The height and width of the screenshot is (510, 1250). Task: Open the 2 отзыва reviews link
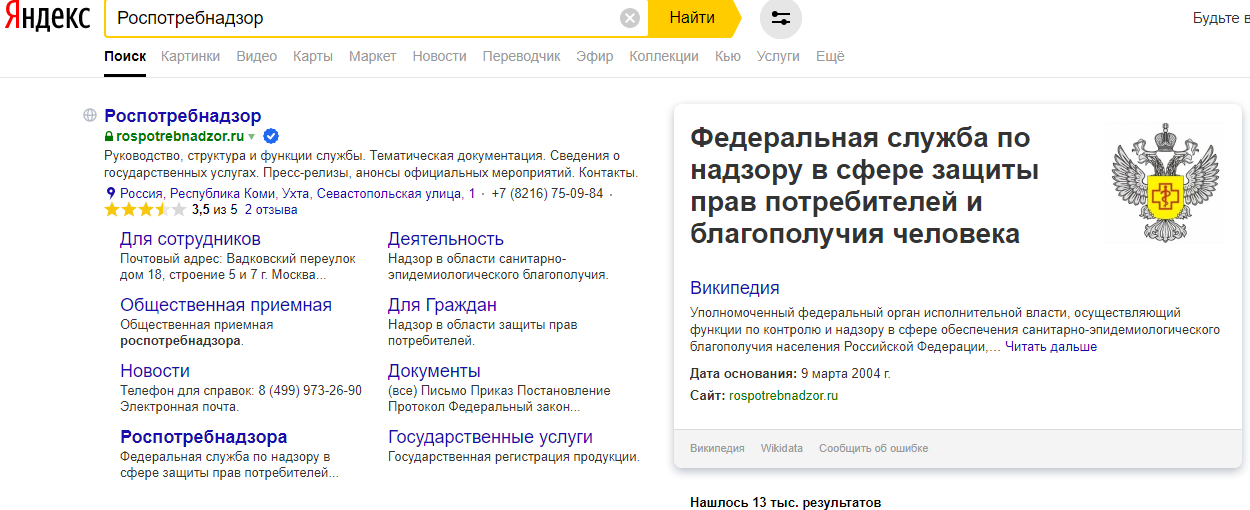[271, 210]
